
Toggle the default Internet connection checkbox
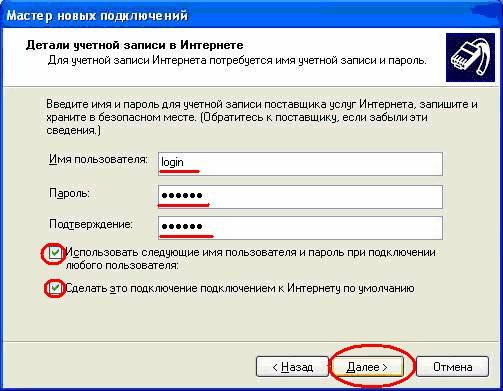click(x=55, y=288)
